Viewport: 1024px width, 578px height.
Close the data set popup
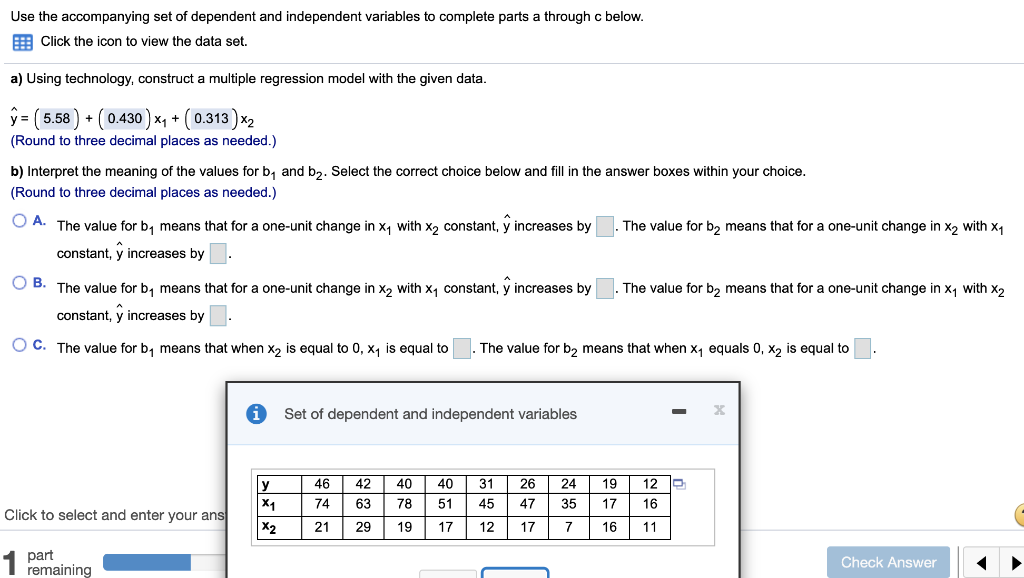[719, 409]
